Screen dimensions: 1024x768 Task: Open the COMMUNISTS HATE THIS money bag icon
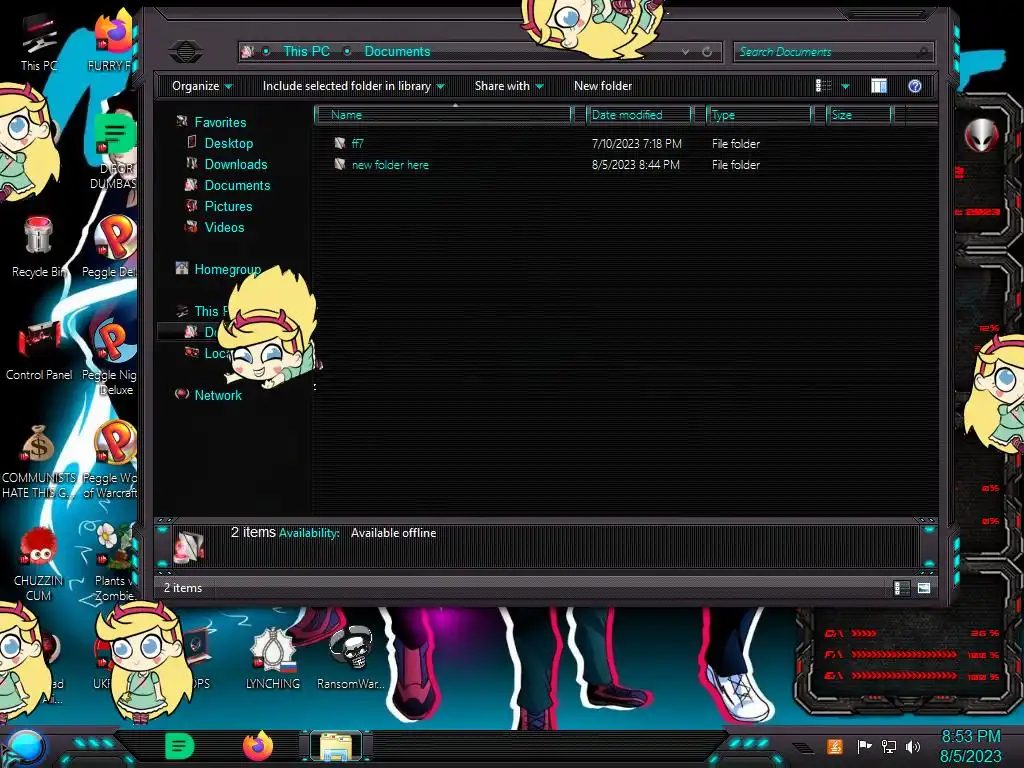pos(39,461)
